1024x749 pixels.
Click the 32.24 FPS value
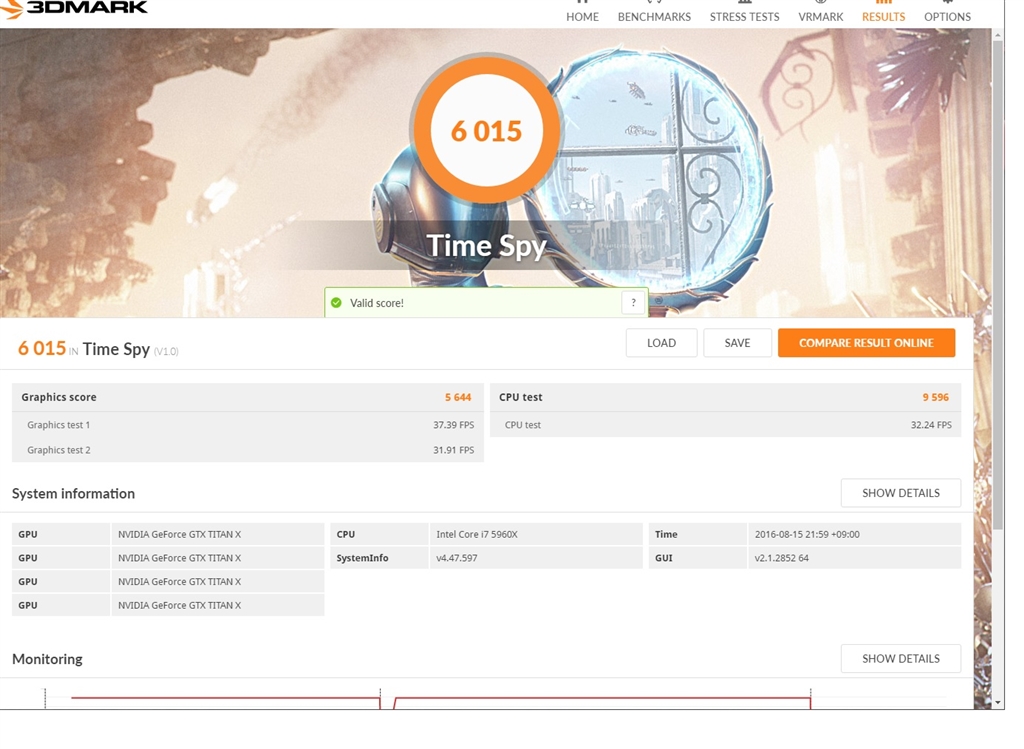click(x=931, y=424)
